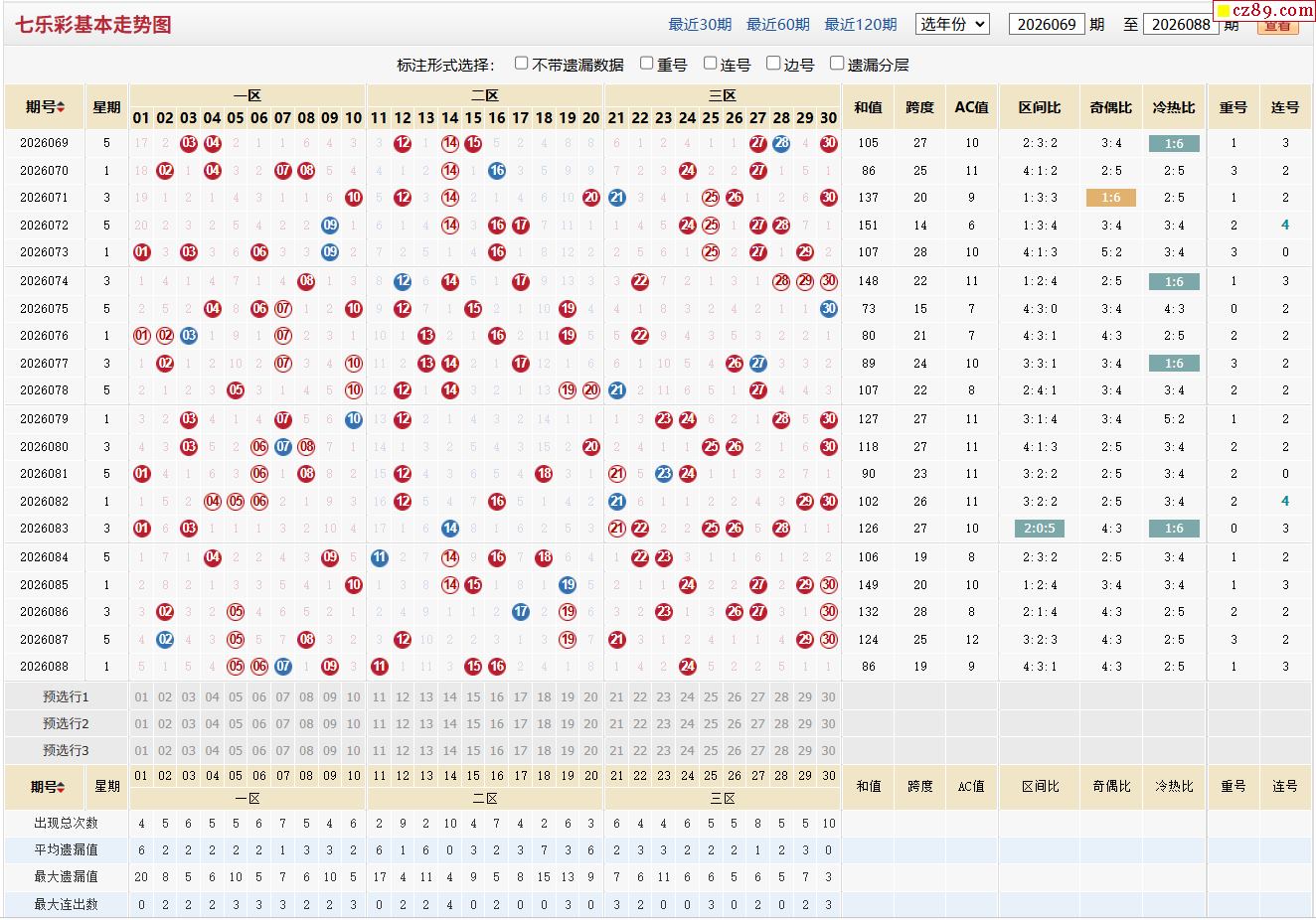Click the sort arrows beside bottom 期号 header
1316x920 pixels.
[61, 787]
